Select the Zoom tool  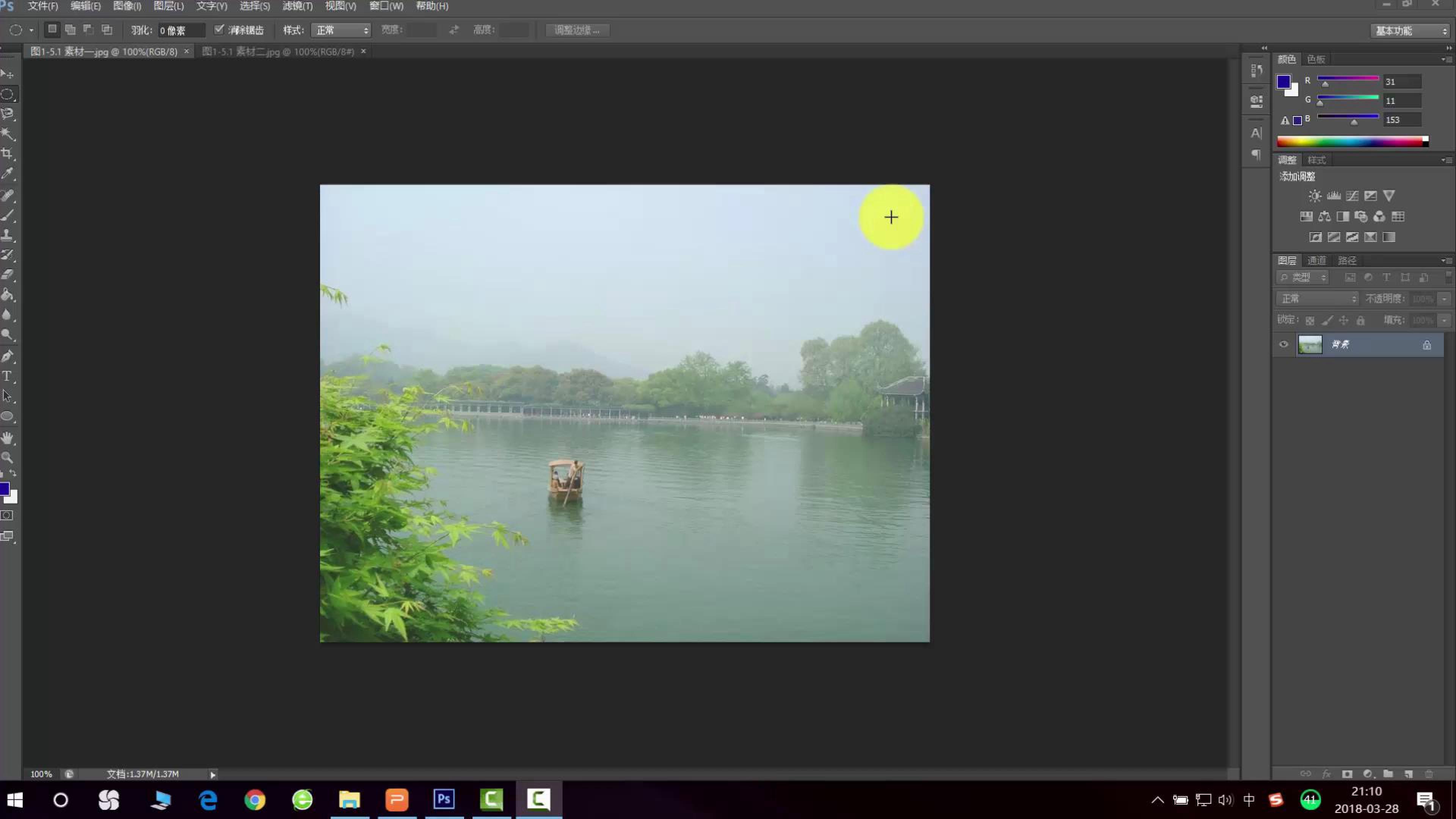point(7,457)
